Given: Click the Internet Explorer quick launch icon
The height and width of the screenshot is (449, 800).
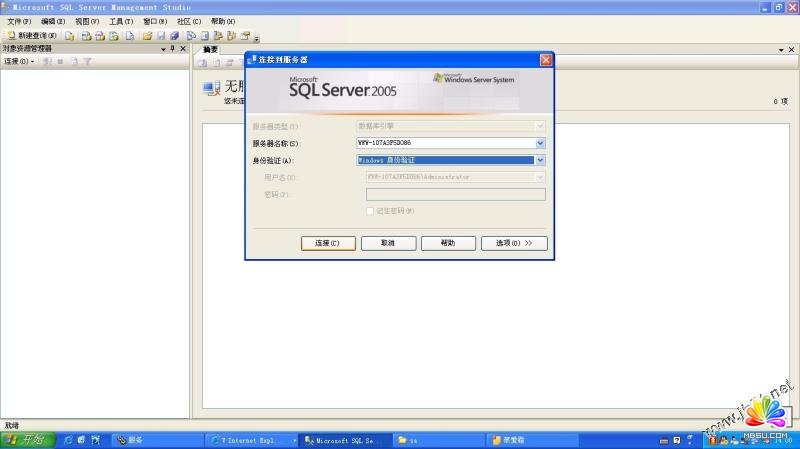Looking at the screenshot, I should (x=68, y=440).
